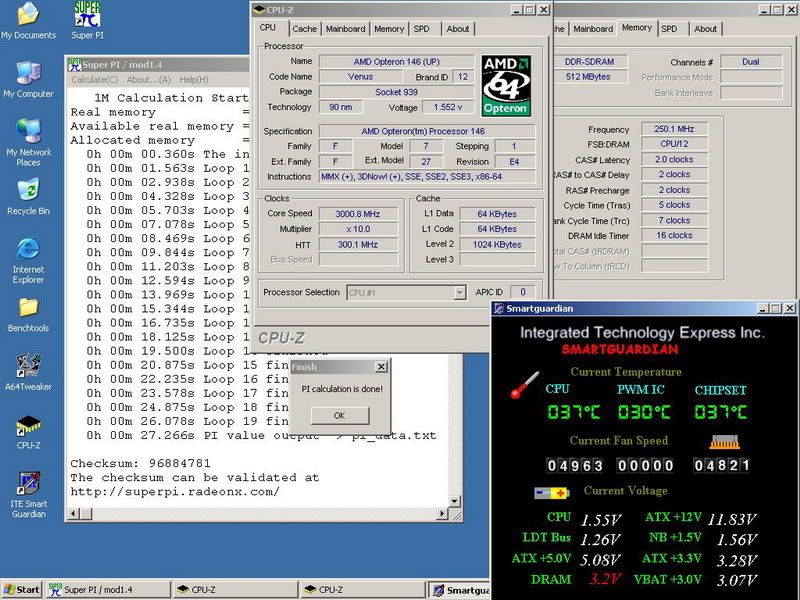Open the My Documents desktop icon

[28, 15]
